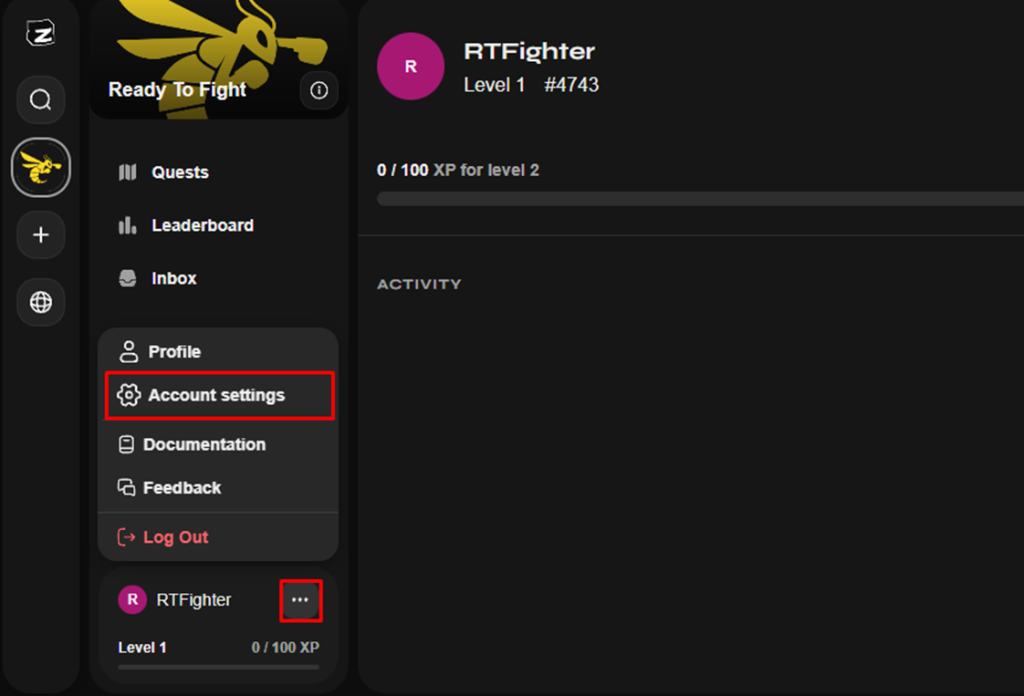
Task: Click the small RTFighter avatar at bottom
Action: (133, 599)
